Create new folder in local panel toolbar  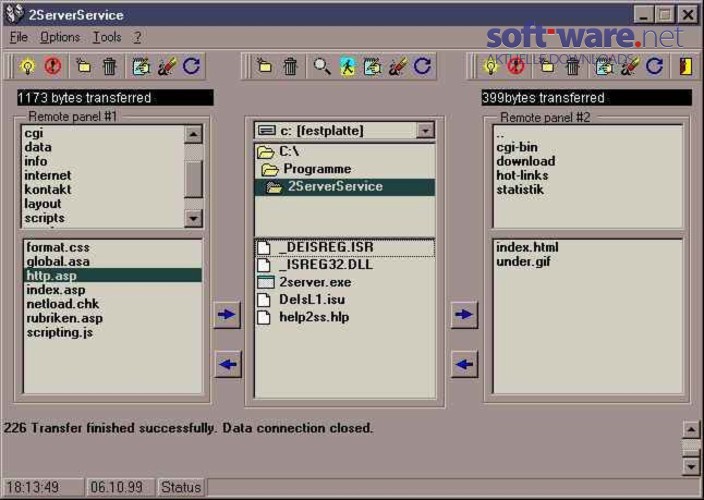264,67
